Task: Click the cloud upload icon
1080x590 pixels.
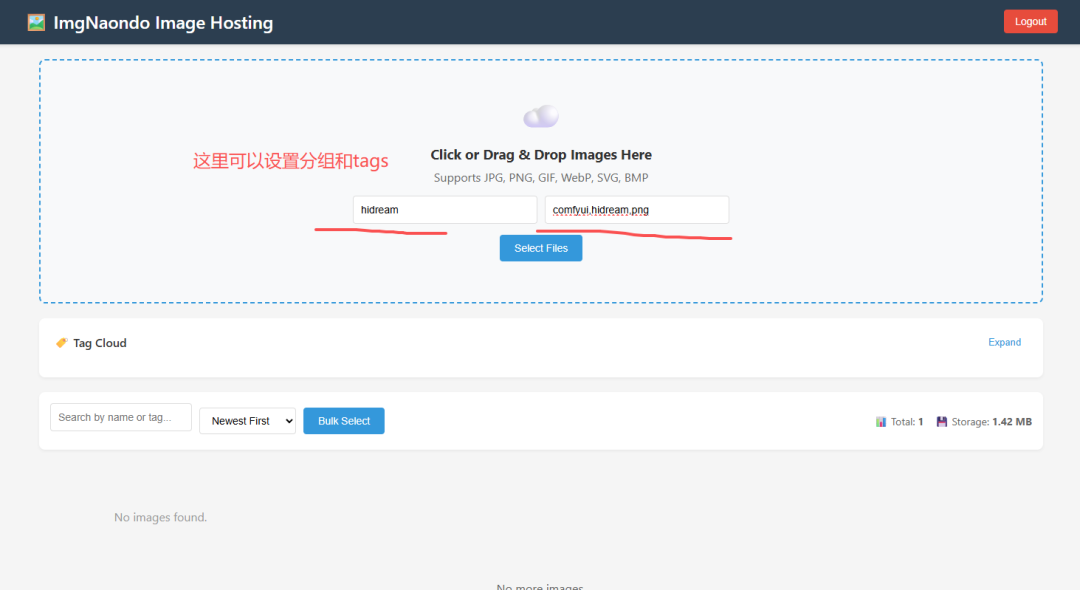Action: pyautogui.click(x=541, y=117)
